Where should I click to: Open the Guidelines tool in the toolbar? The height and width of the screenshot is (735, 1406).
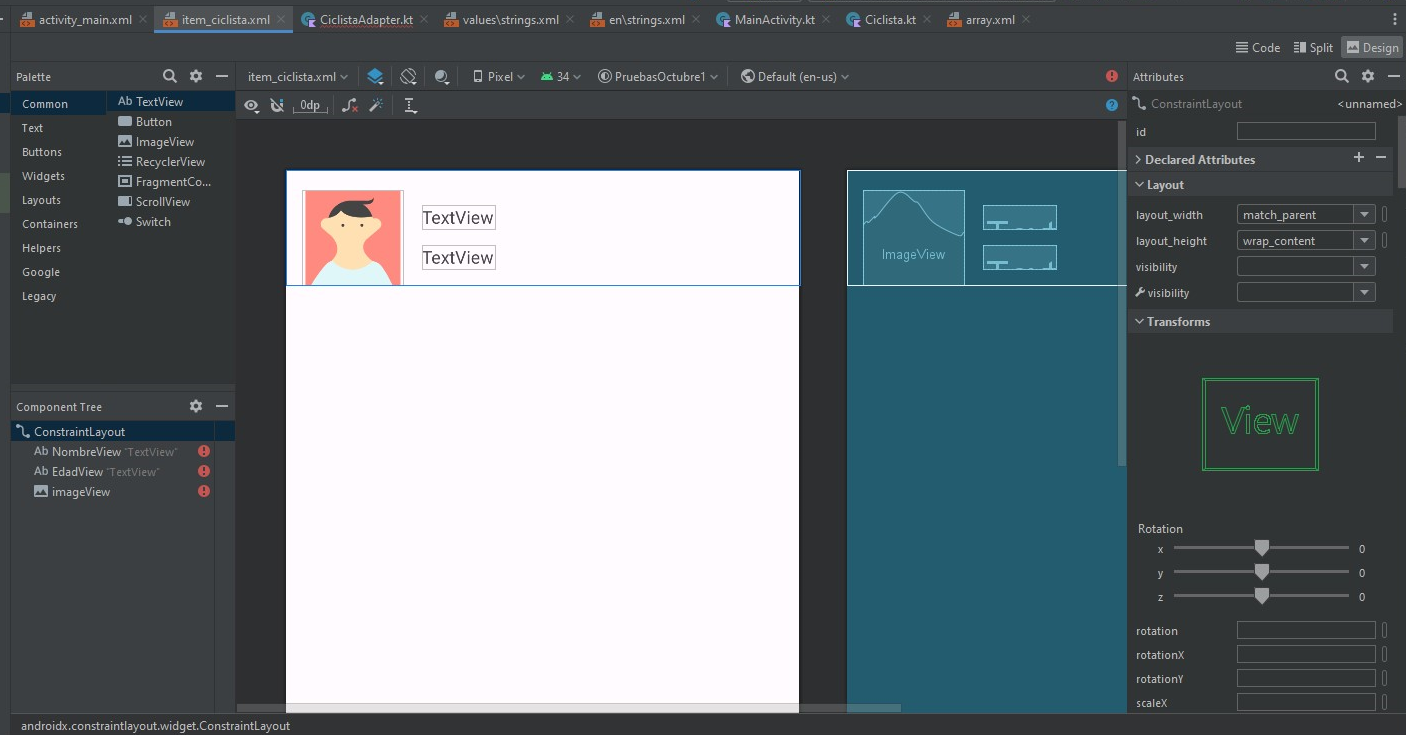[410, 105]
